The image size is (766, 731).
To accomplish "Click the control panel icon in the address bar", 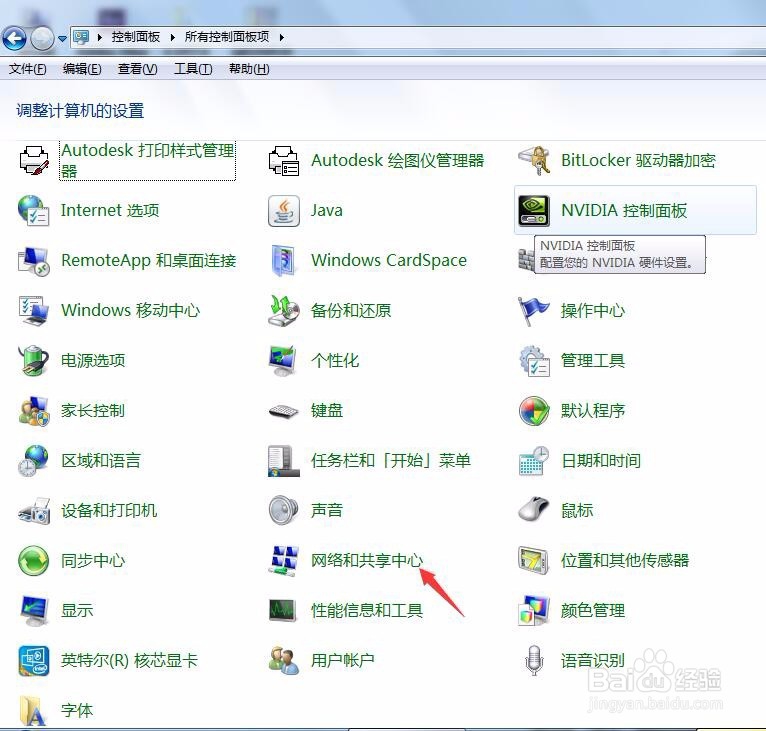I will pos(82,37).
